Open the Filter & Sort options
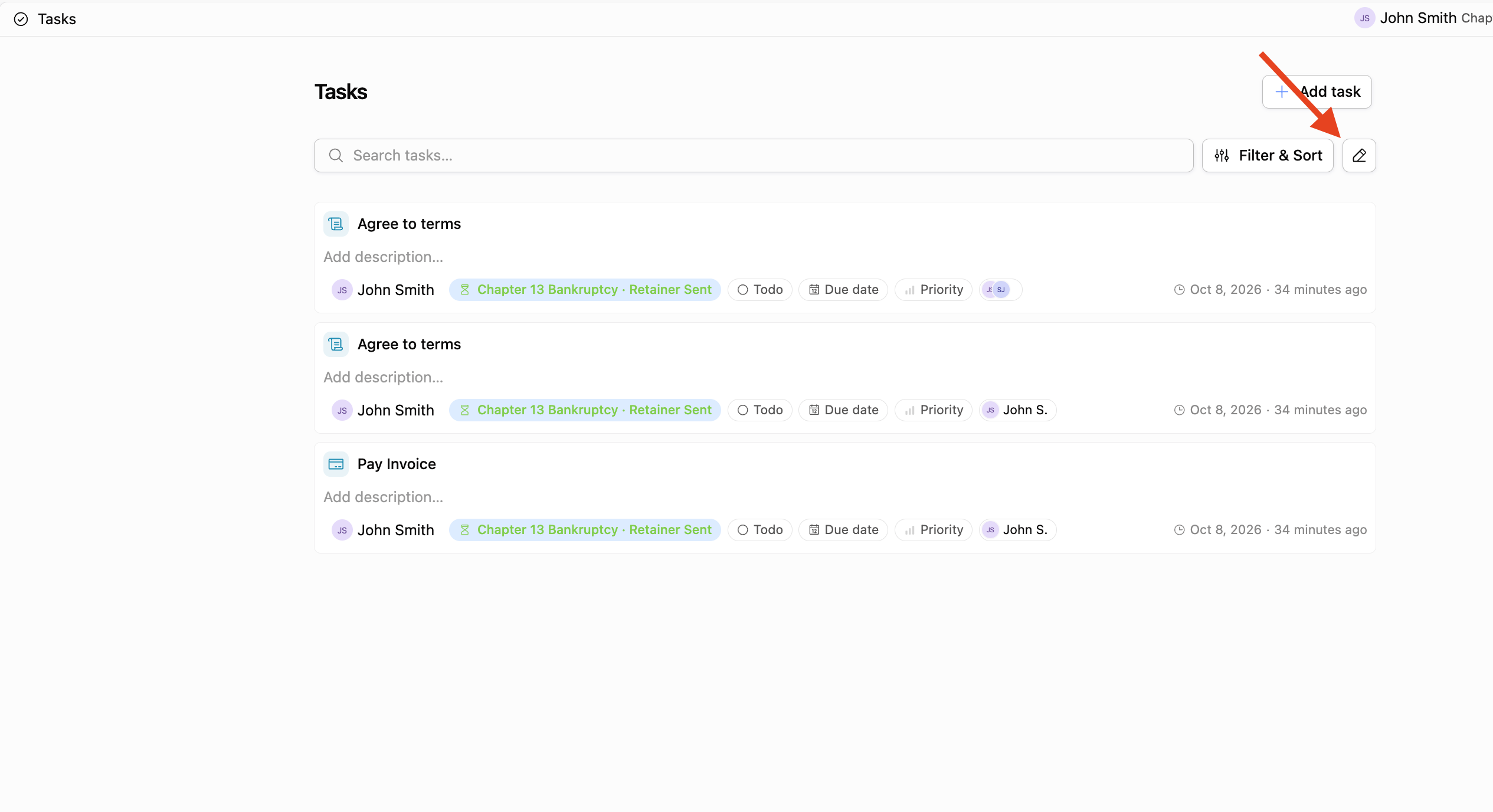This screenshot has width=1493, height=812. [x=1268, y=155]
